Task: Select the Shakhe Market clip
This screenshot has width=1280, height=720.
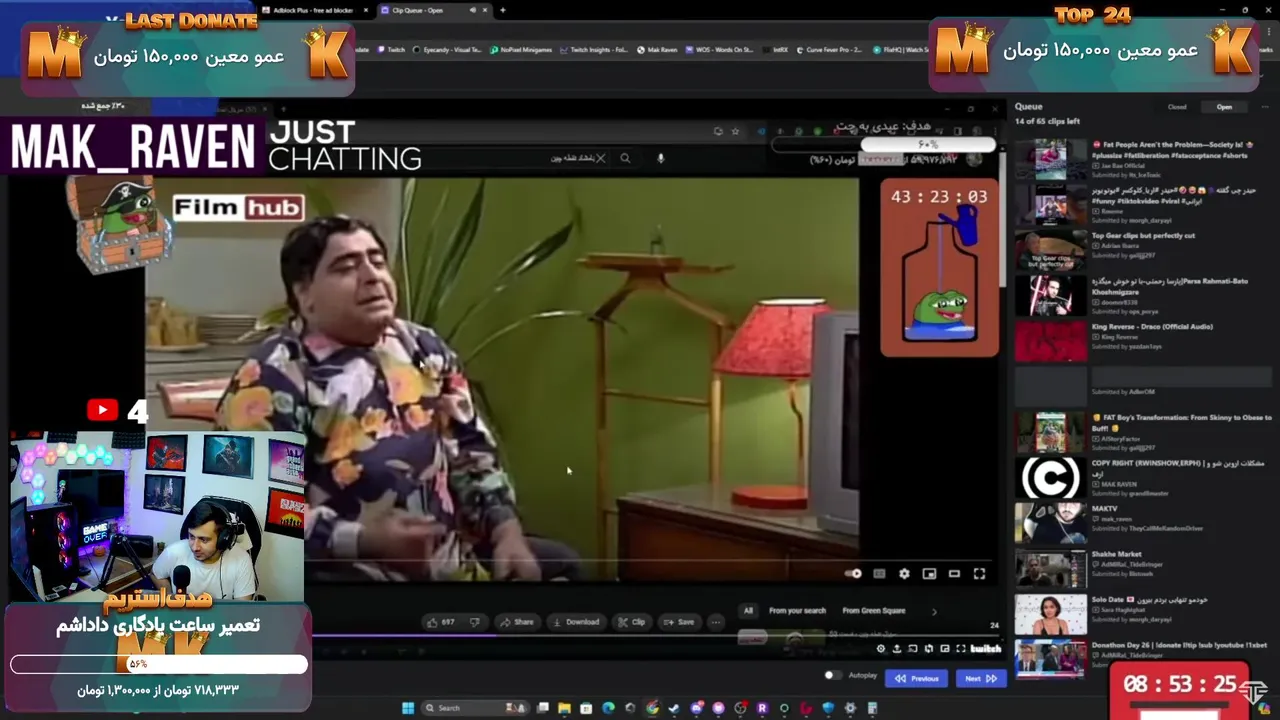Action: tap(1144, 569)
